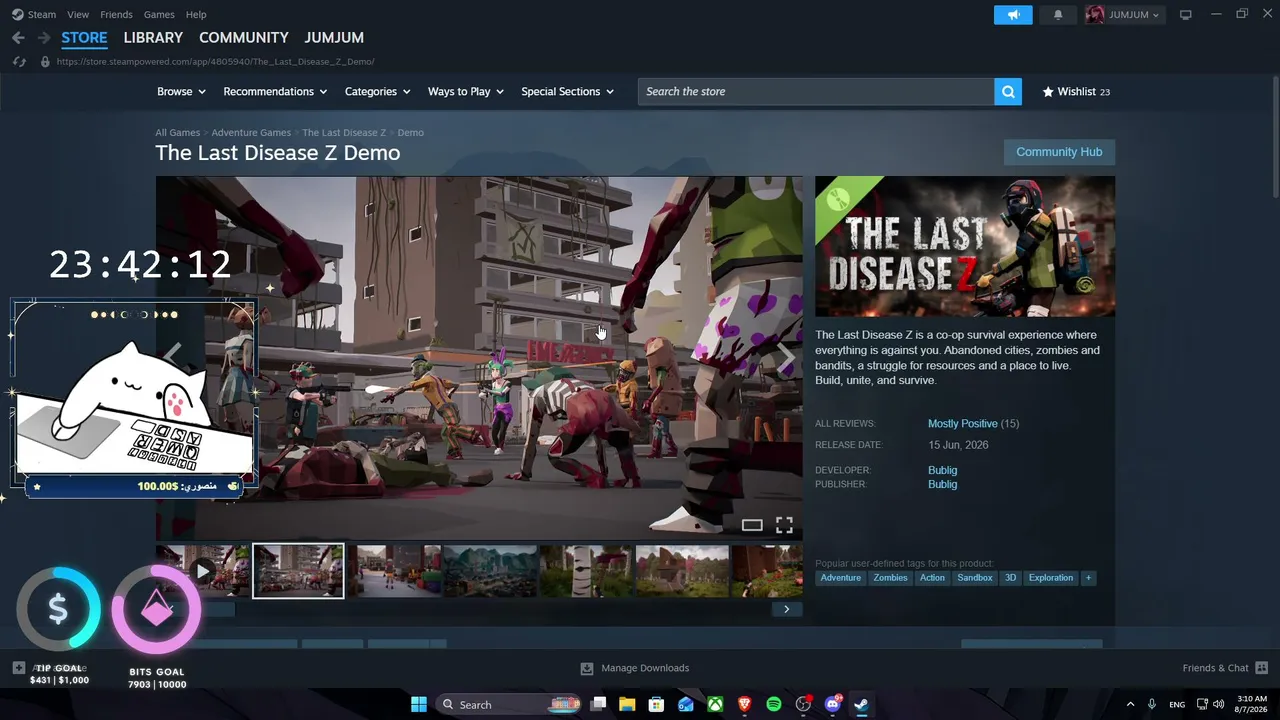The image size is (1280, 720).
Task: Expand the Recommendations dropdown
Action: tap(275, 92)
